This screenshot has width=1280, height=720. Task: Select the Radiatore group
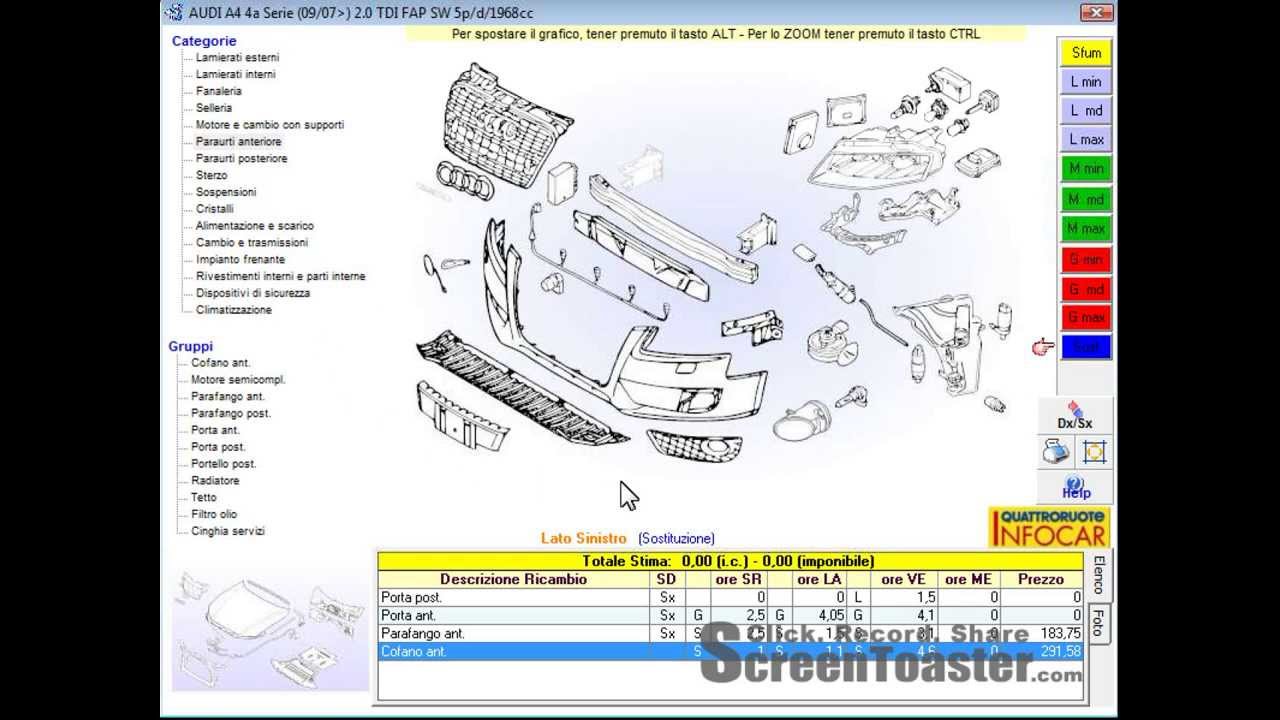tap(215, 480)
